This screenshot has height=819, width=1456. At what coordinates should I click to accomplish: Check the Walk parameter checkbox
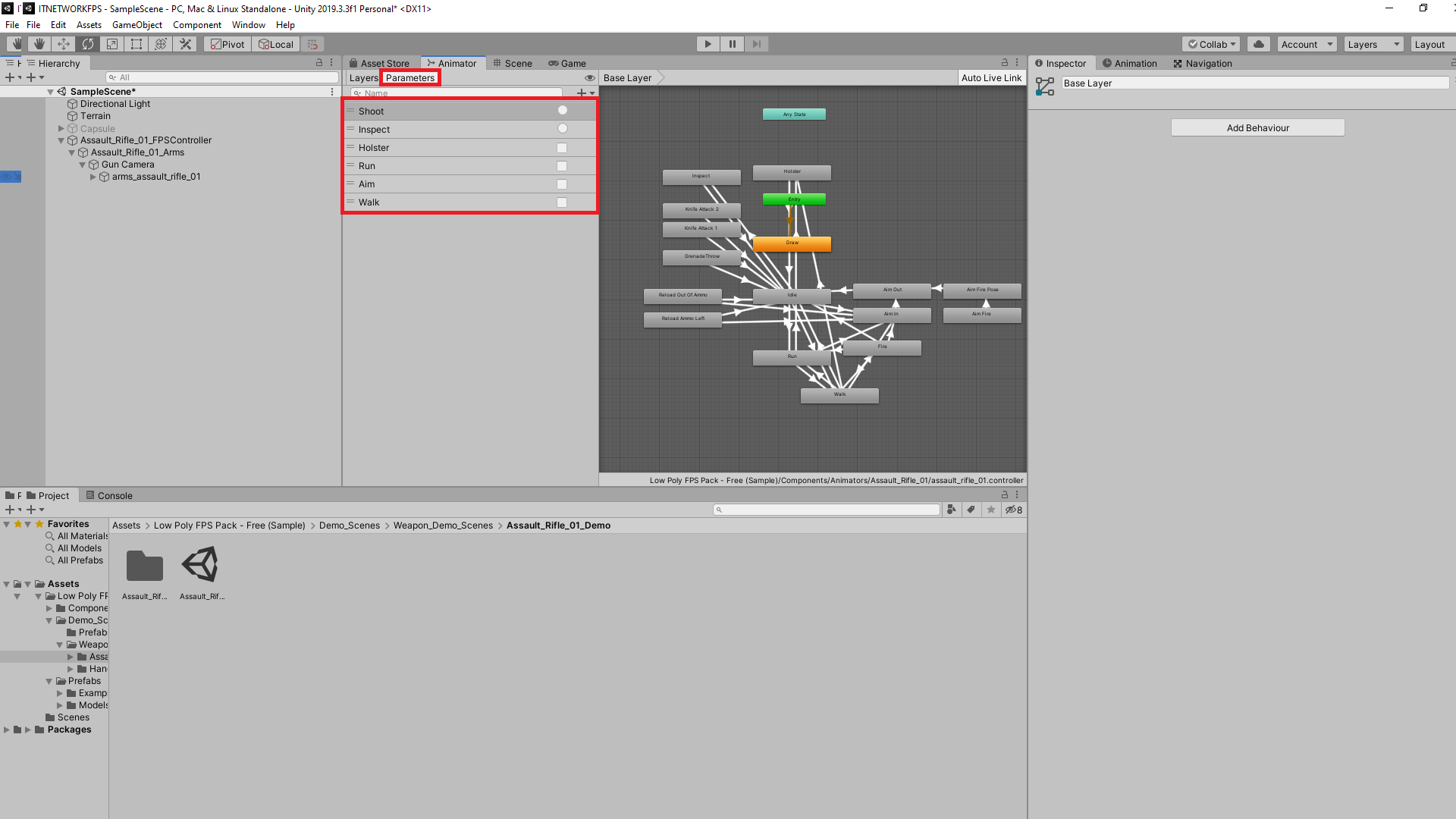coord(561,202)
